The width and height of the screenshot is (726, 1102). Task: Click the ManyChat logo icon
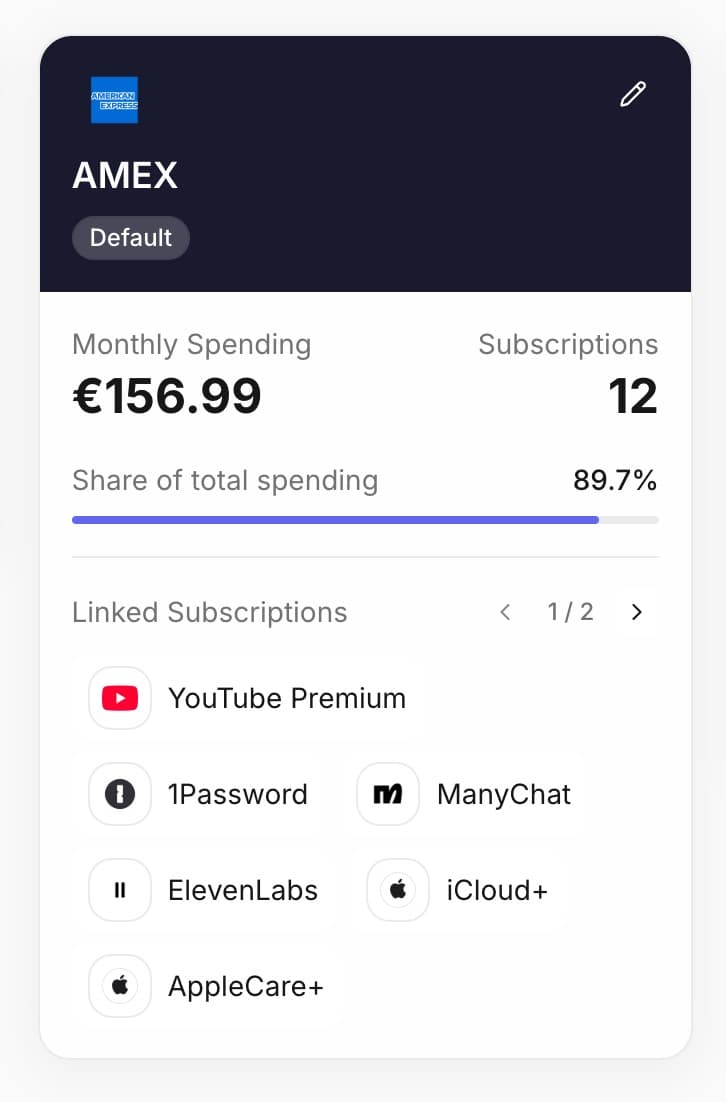pyautogui.click(x=388, y=794)
